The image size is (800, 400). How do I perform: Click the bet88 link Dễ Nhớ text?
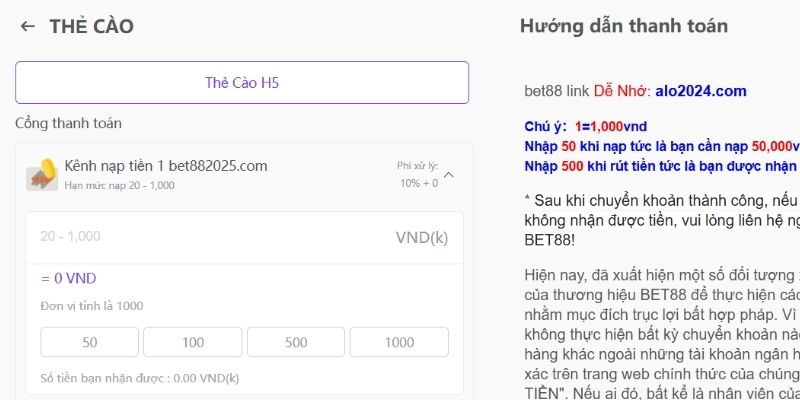coord(588,91)
